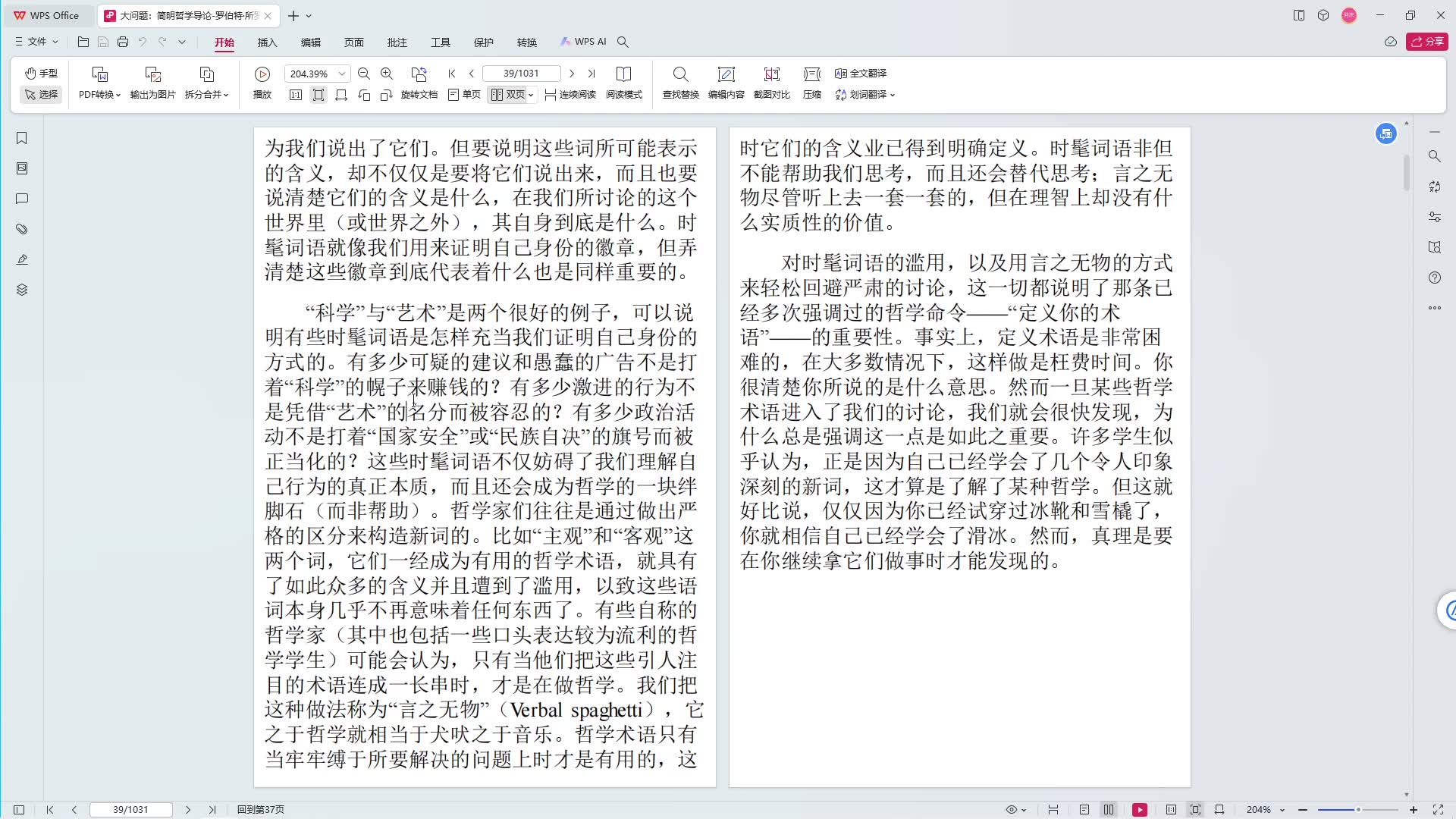Click 压缩 compress tool
This screenshot has width=1456, height=819.
pyautogui.click(x=812, y=83)
